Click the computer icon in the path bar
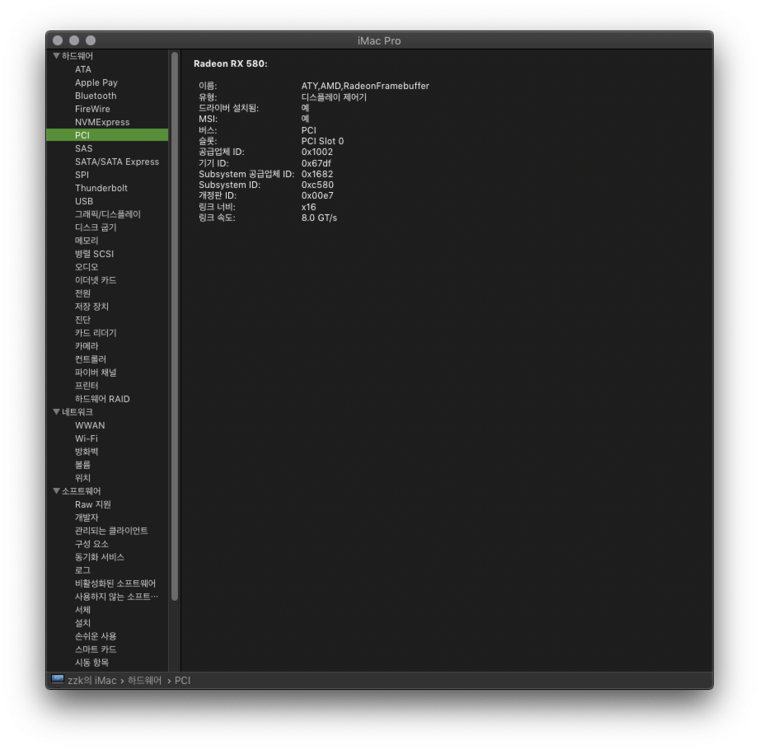 click(x=58, y=679)
